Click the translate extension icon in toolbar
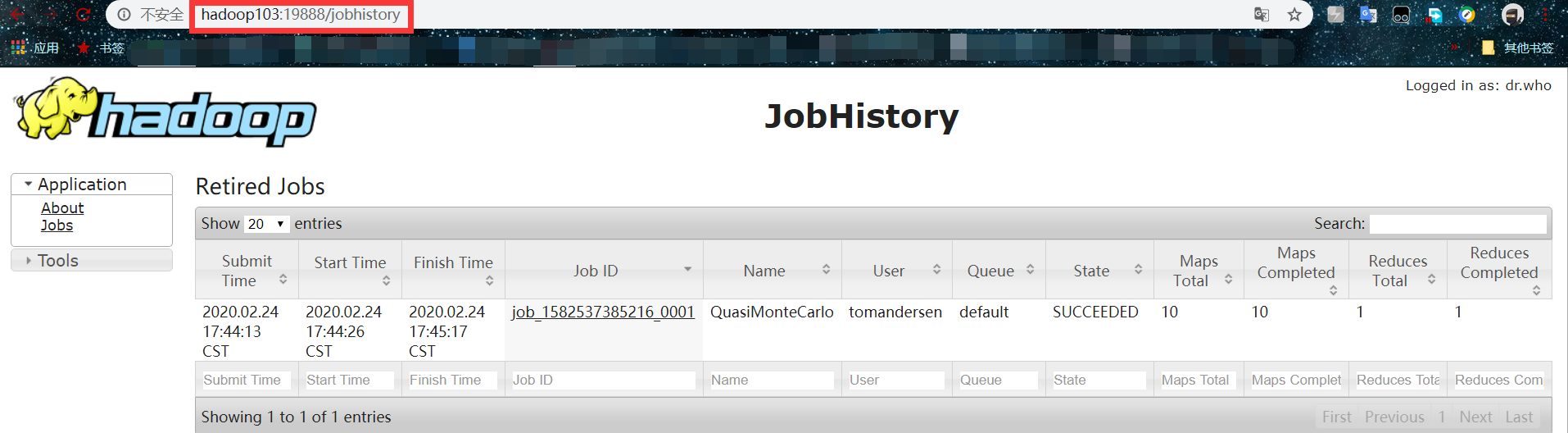The width and height of the screenshot is (1568, 433). tap(1368, 15)
